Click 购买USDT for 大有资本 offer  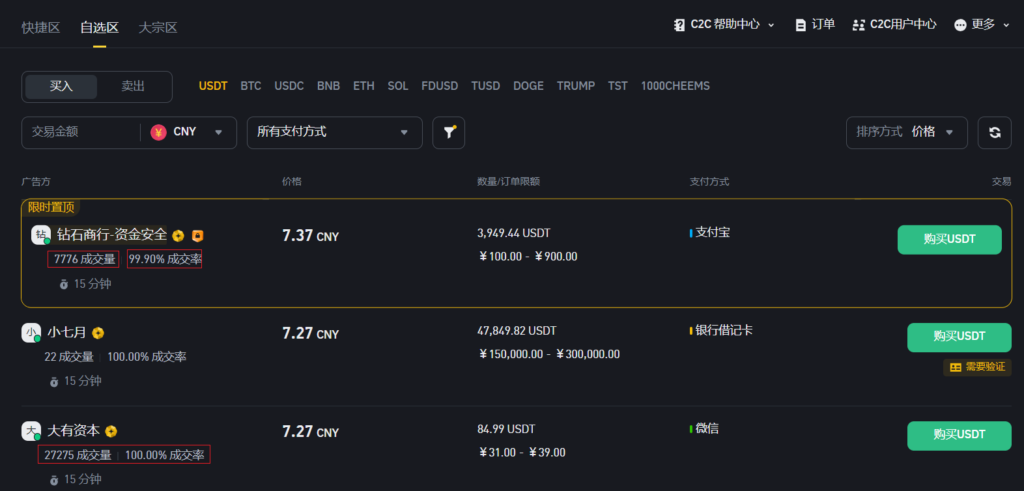click(958, 435)
